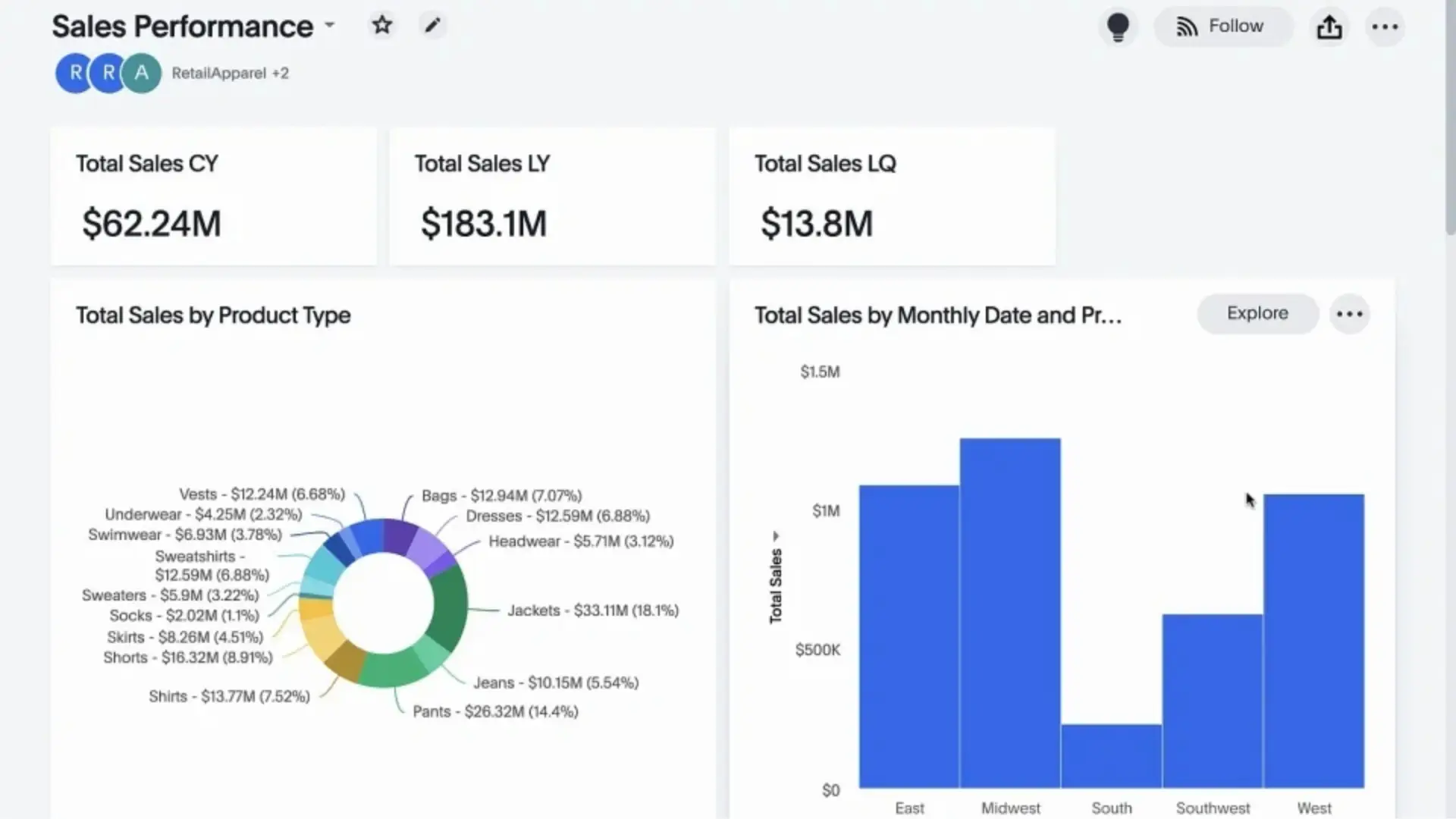The height and width of the screenshot is (819, 1456).
Task: Open more options for the bar chart
Action: 1349,314
